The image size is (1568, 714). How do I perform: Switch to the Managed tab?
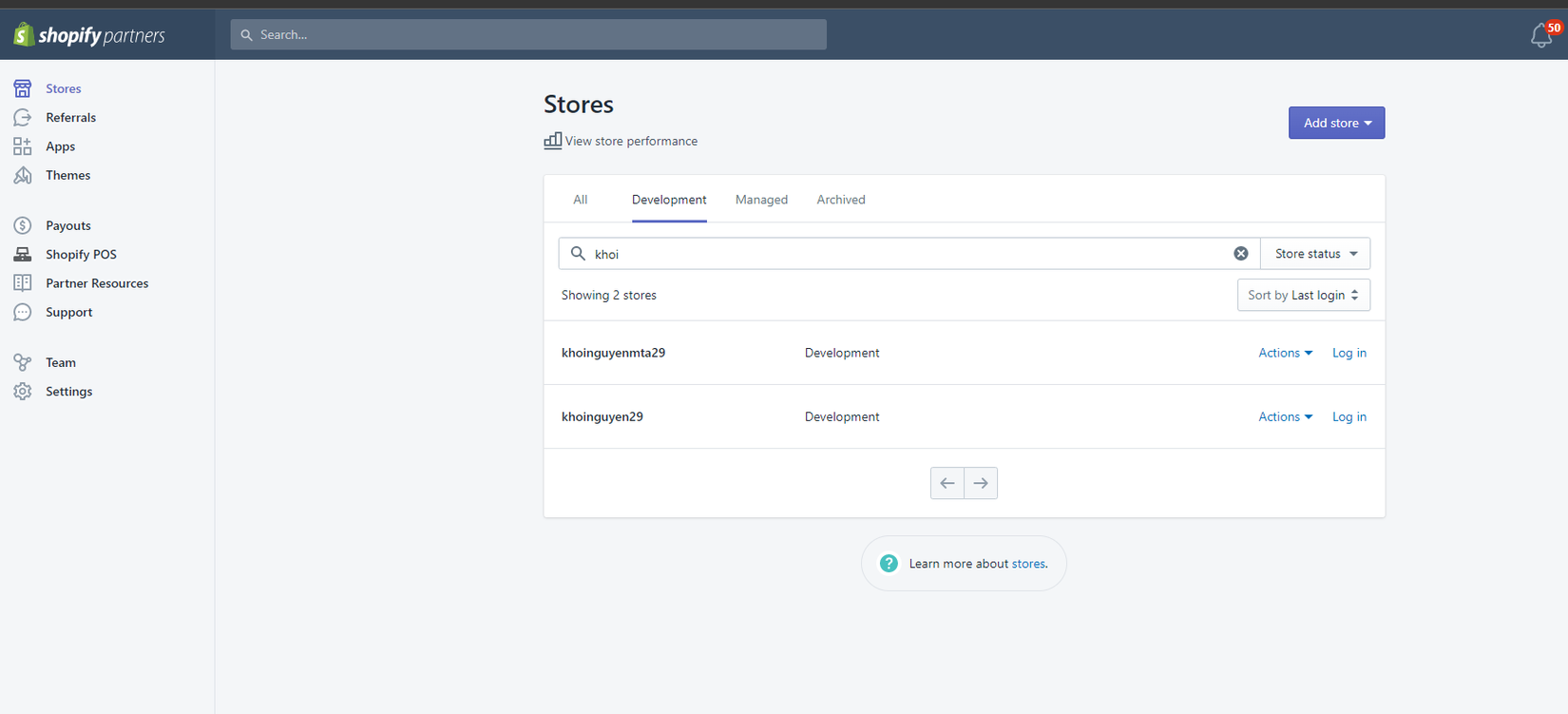[x=761, y=200]
